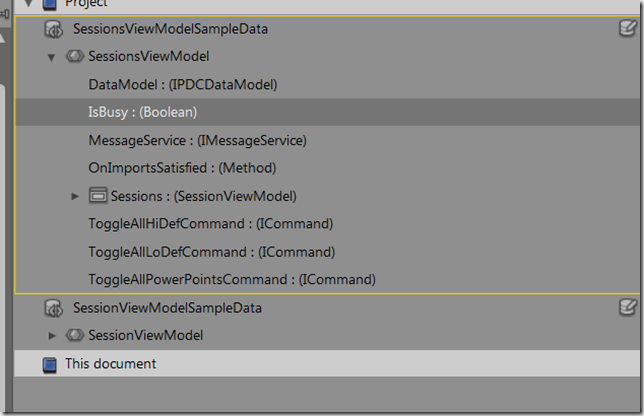Open edit sample data for SessionsViewModelSampleData
This screenshot has height=416, width=644.
[x=628, y=29]
